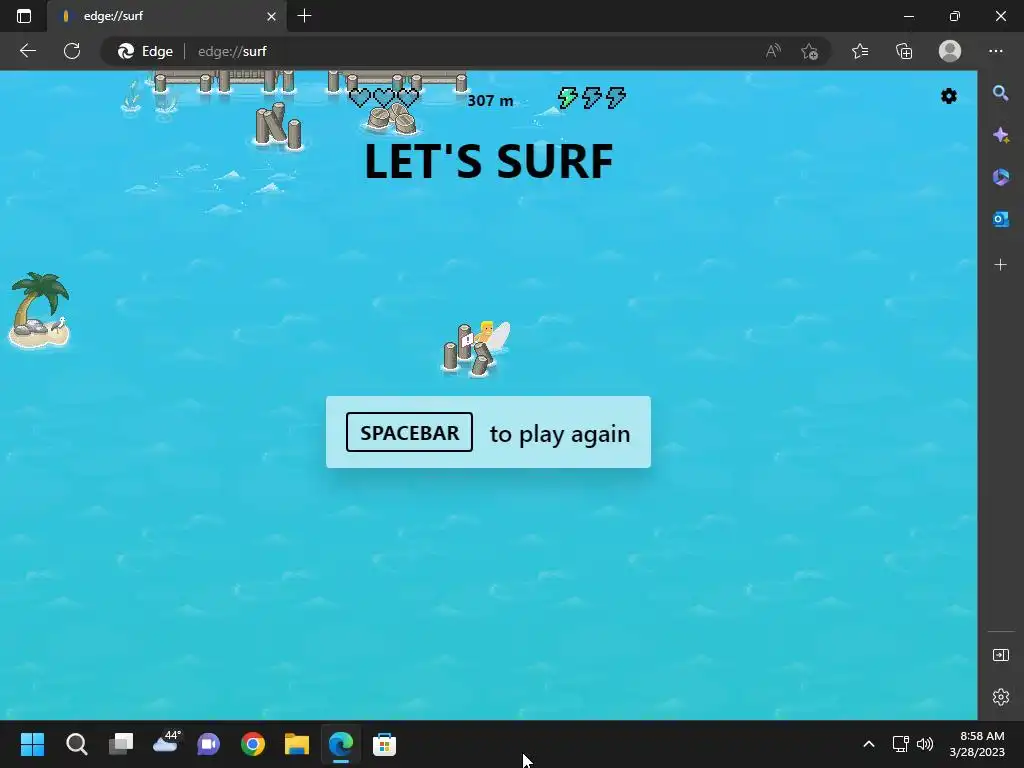Open the Favorites list icon
This screenshot has width=1024, height=768.
click(x=860, y=51)
